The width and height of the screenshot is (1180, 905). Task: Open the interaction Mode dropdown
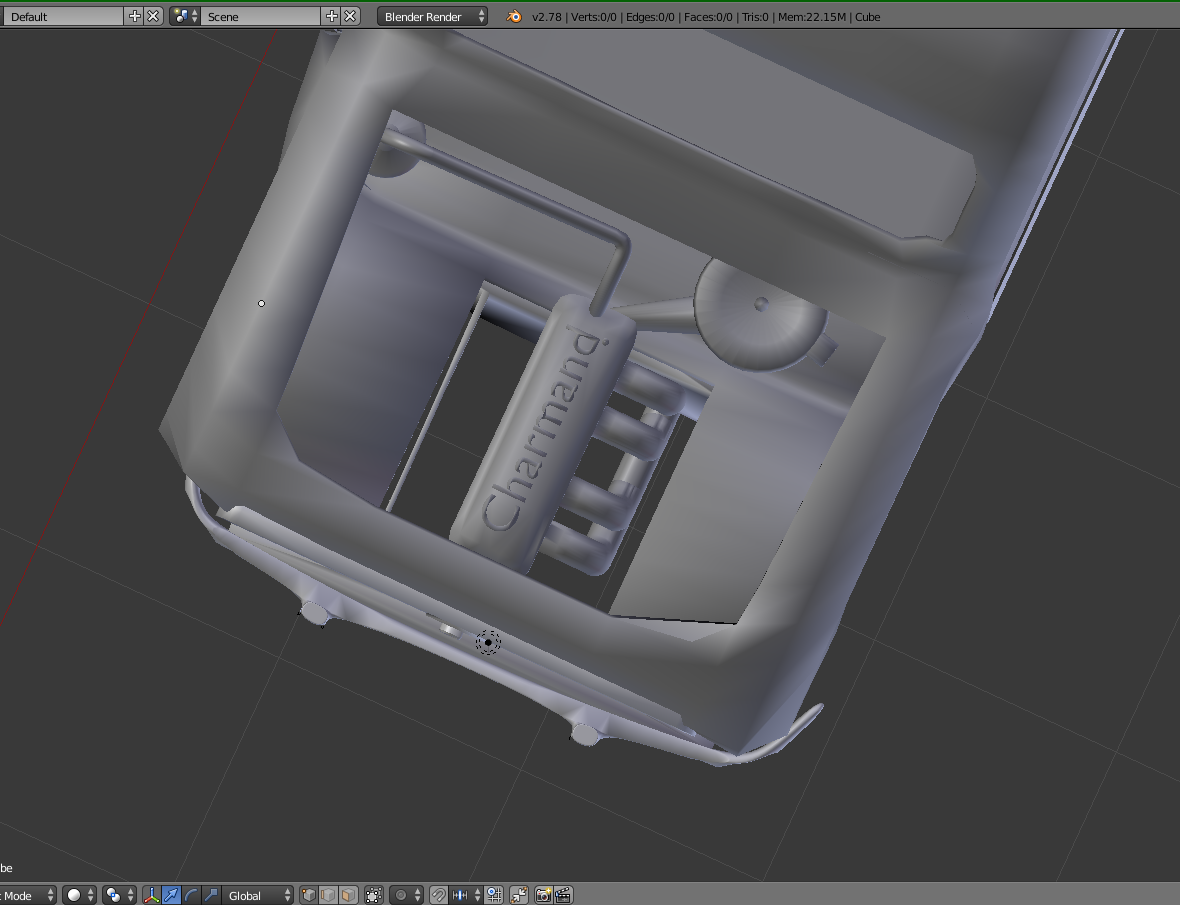point(27,895)
